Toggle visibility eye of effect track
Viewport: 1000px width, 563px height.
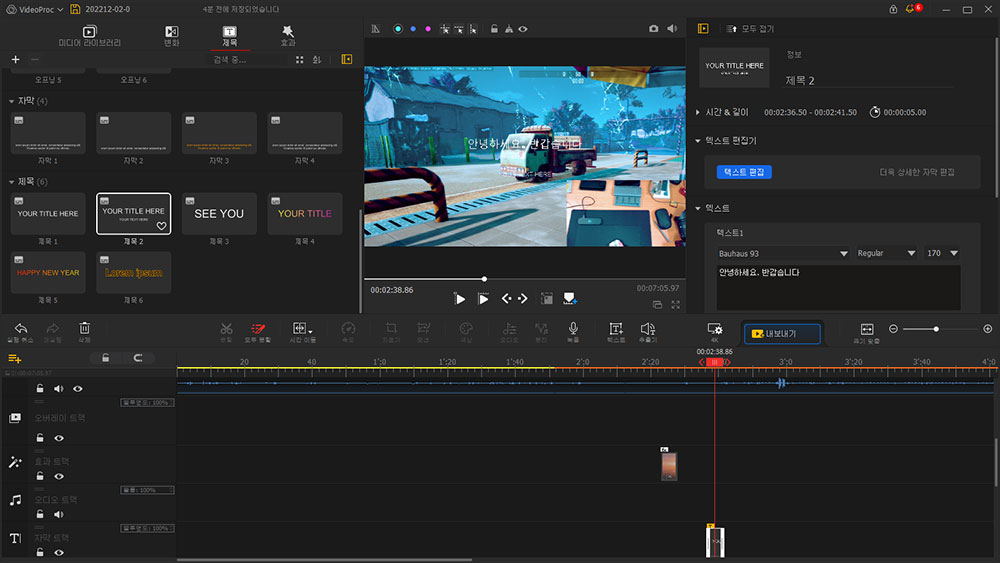pyautogui.click(x=59, y=477)
